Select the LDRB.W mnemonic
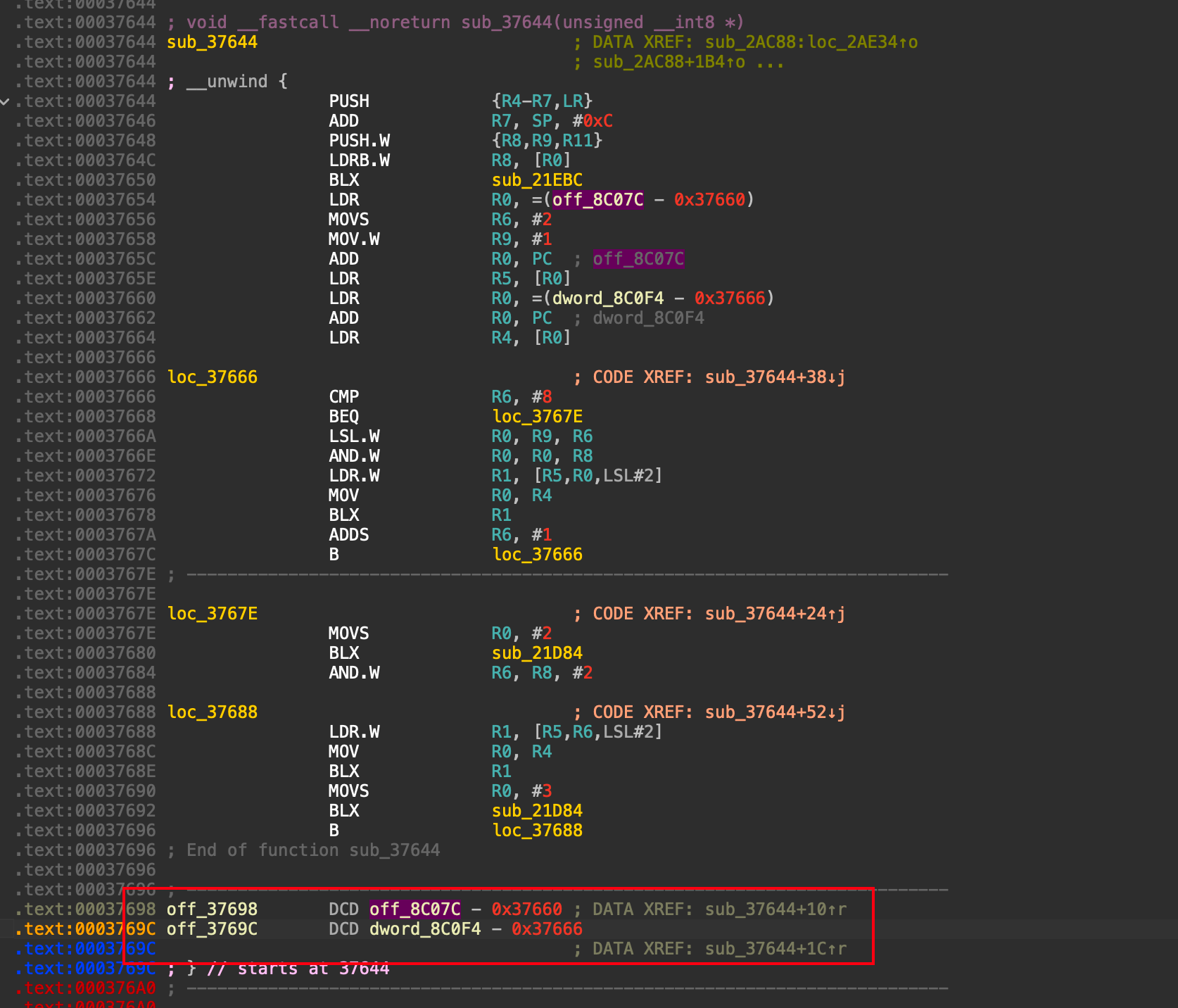The image size is (1178, 1008). (359, 160)
